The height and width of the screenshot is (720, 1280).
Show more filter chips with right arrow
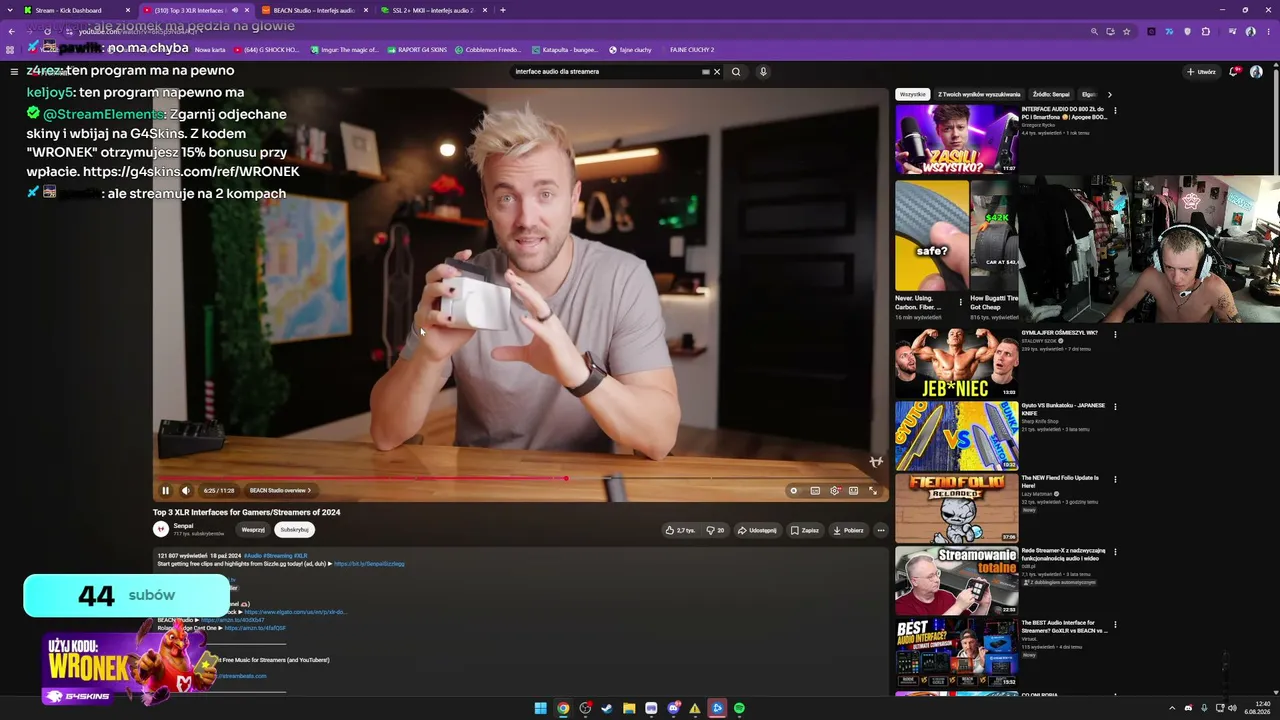pos(1109,94)
